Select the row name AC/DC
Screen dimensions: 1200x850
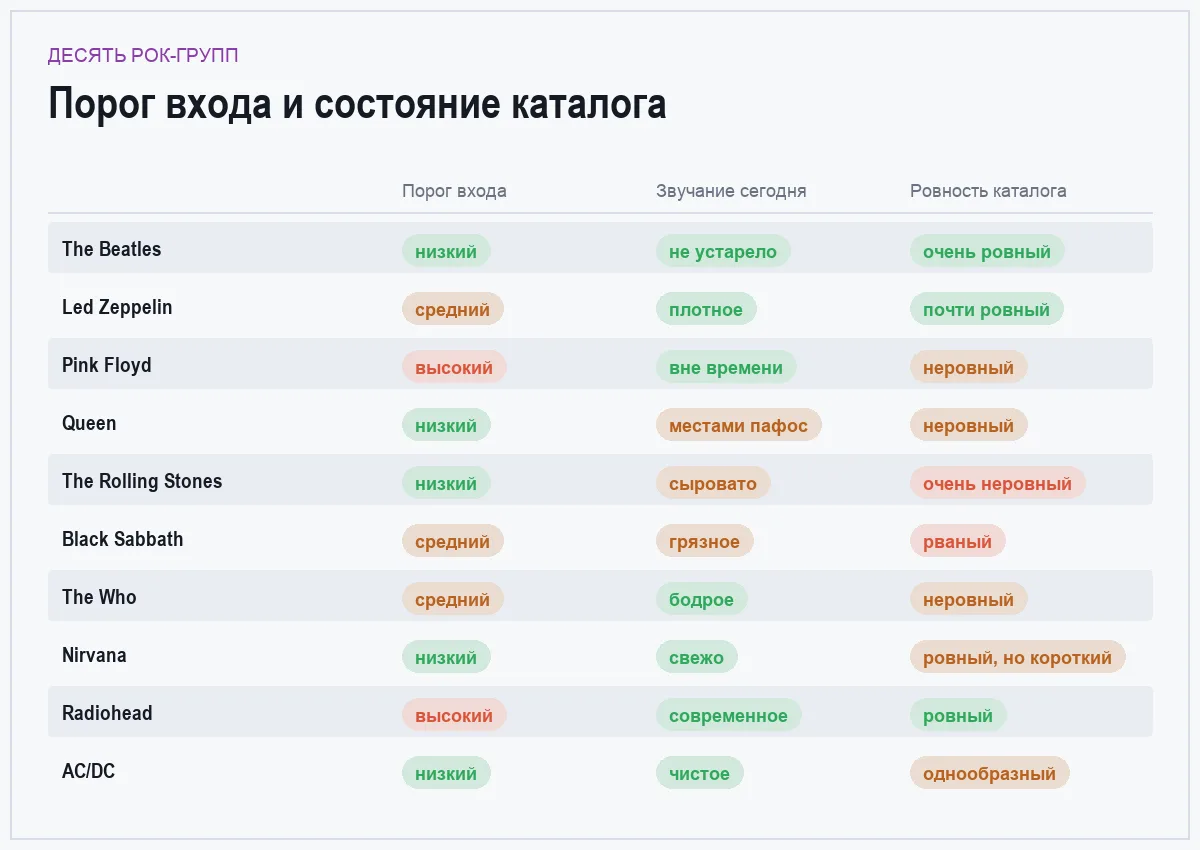pyautogui.click(x=88, y=771)
